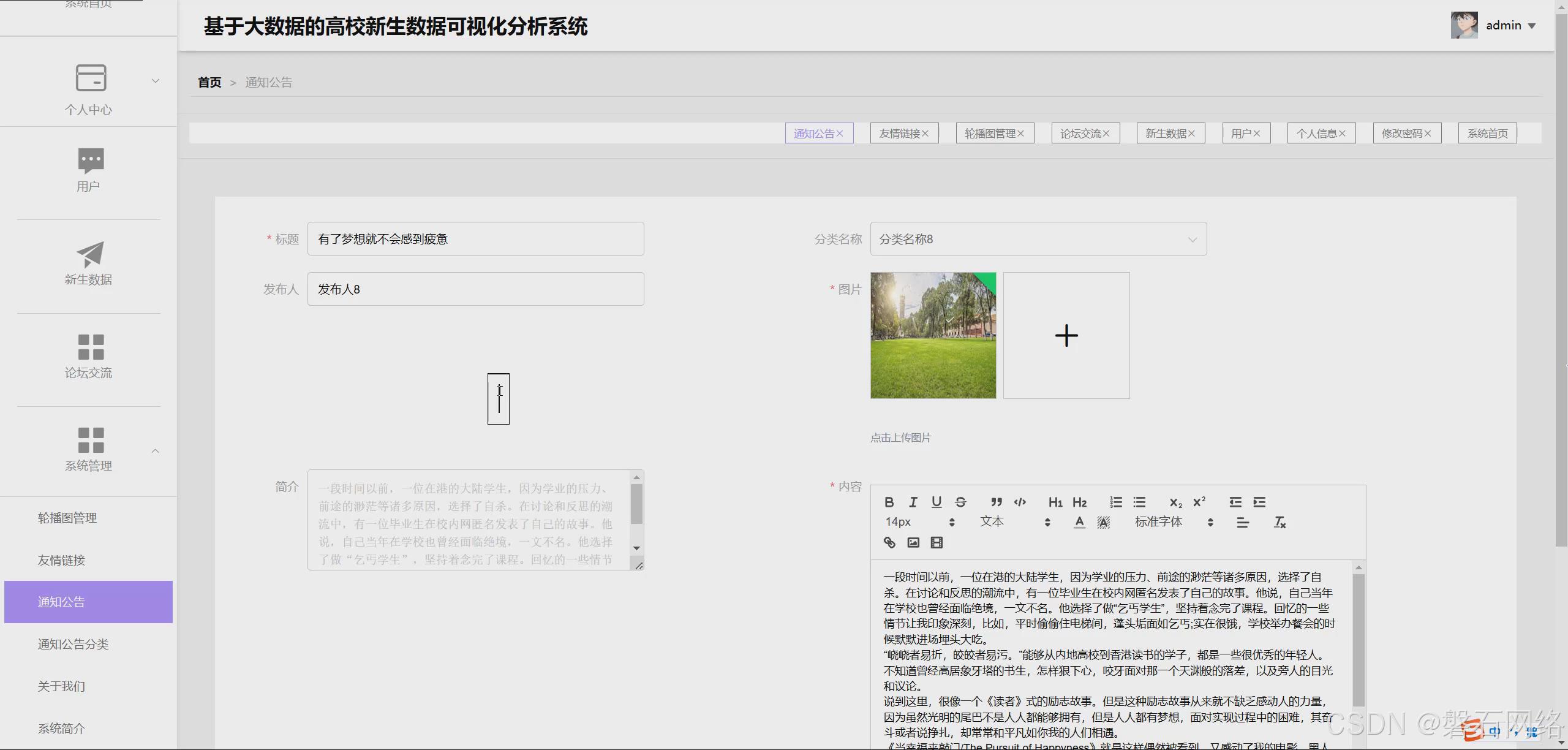The height and width of the screenshot is (750, 1568).
Task: Click the 简介 textarea scroll down arrow
Action: click(636, 548)
